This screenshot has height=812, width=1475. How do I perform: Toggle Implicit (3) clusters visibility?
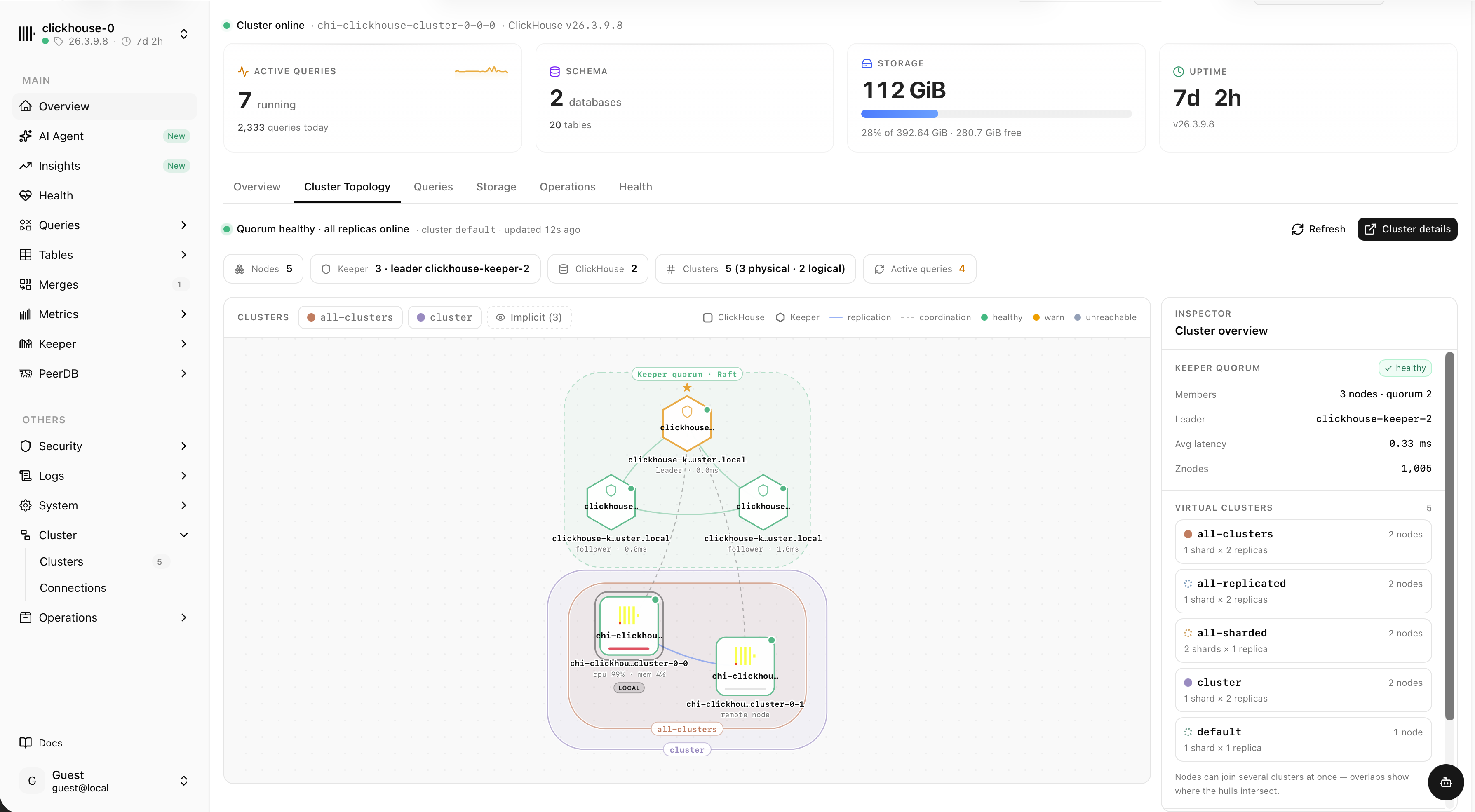(x=528, y=317)
